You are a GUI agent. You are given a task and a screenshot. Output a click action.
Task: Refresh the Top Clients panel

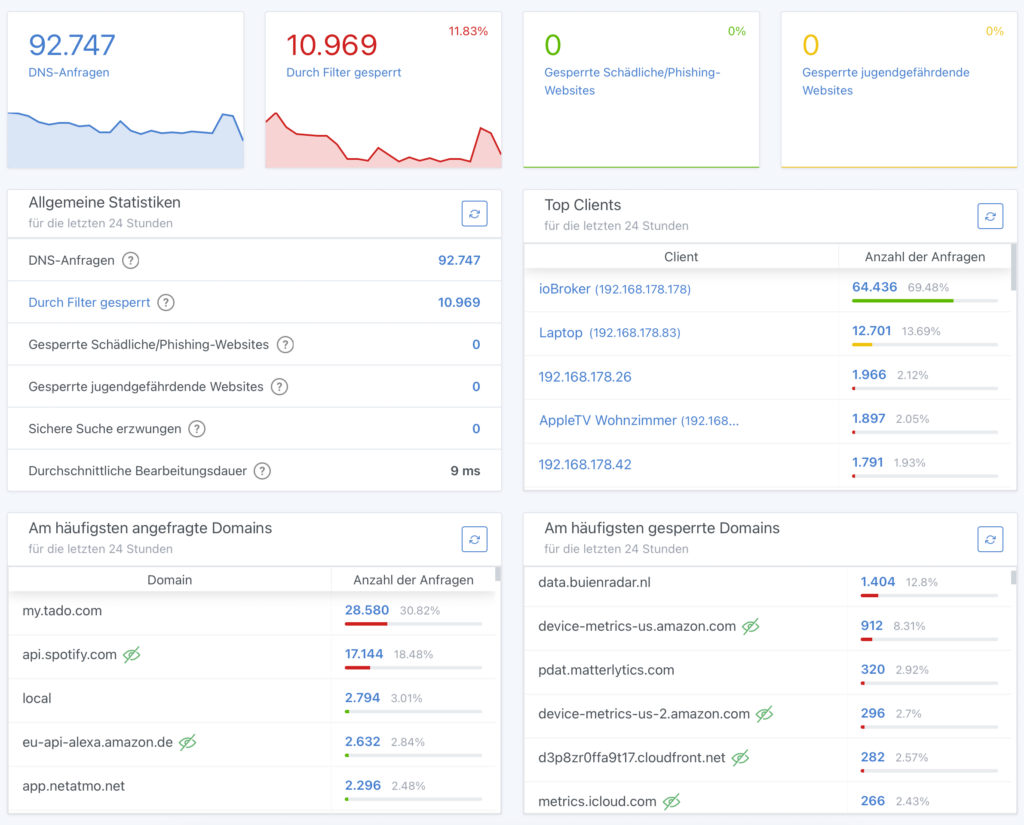pos(990,216)
